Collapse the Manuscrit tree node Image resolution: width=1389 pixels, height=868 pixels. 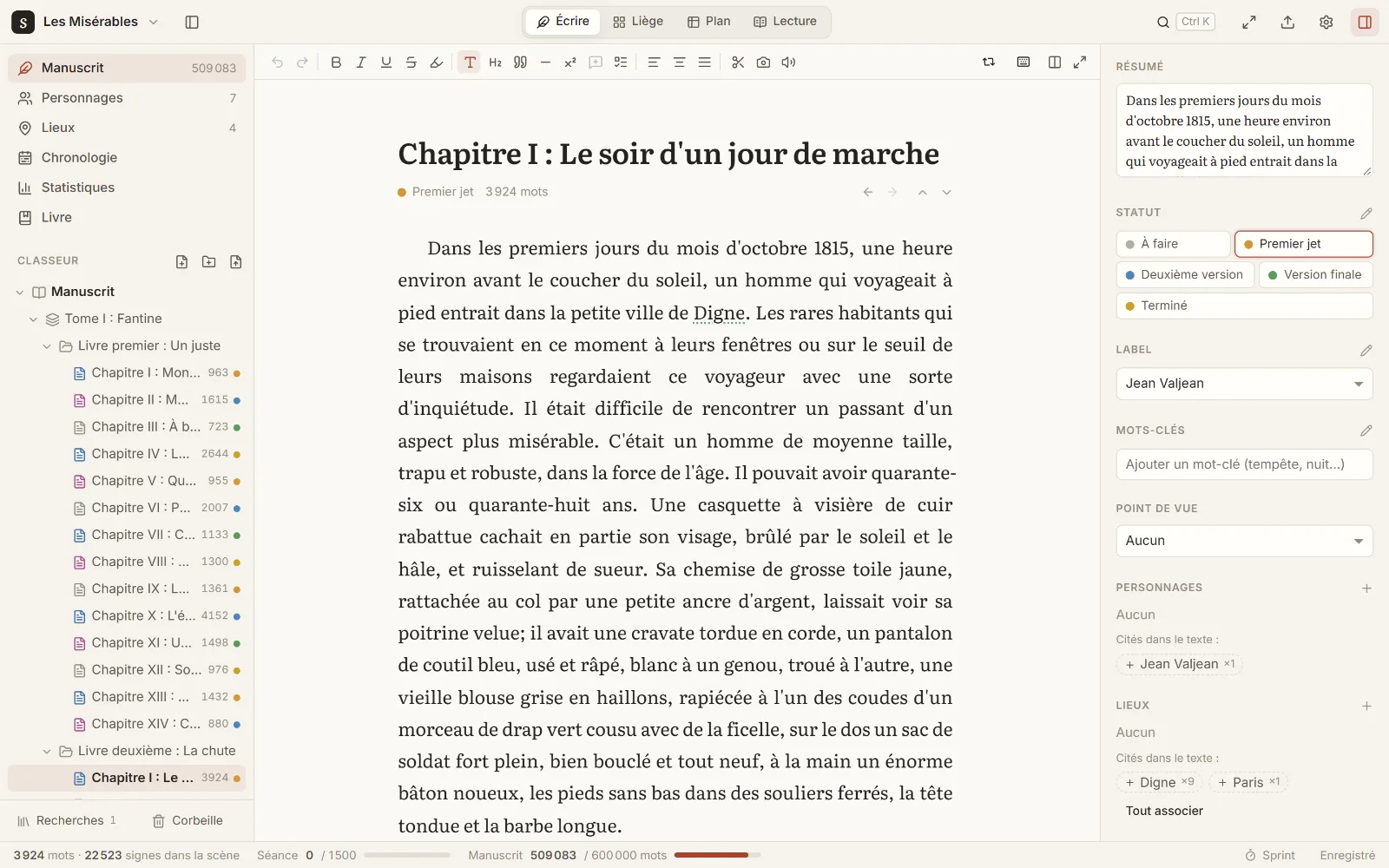pos(20,293)
